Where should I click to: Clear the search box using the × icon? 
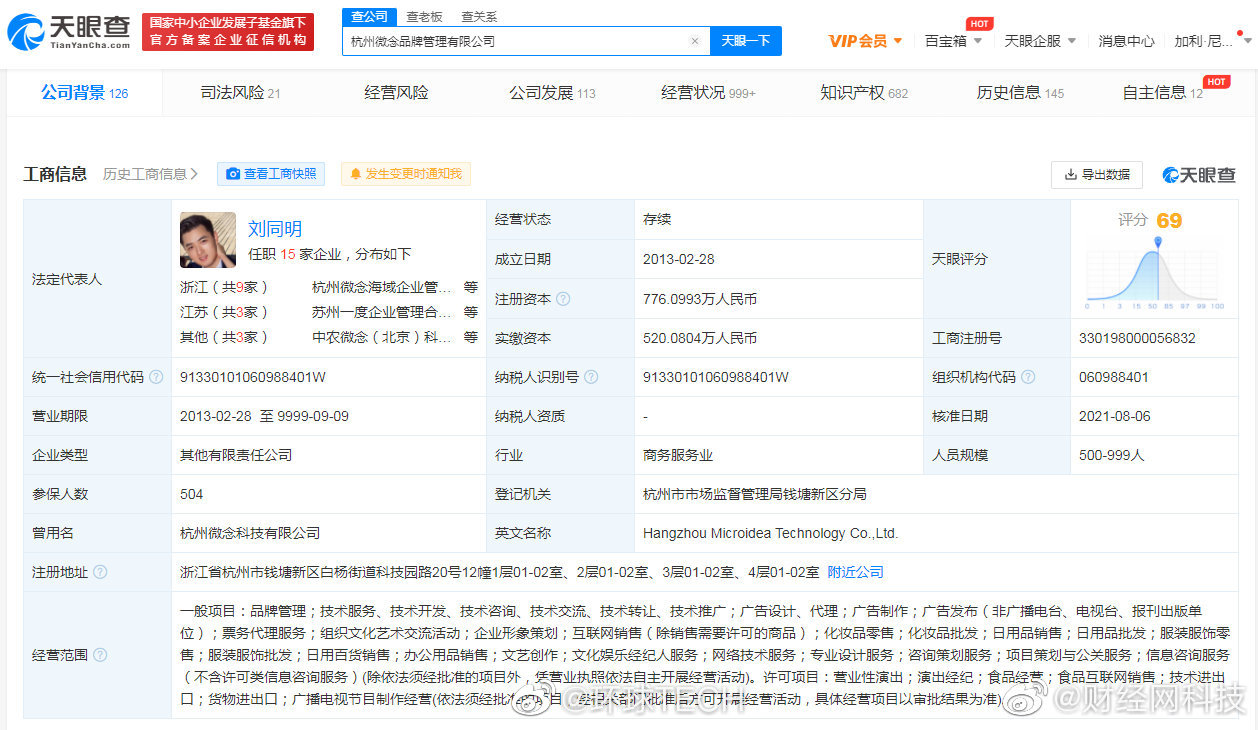695,41
